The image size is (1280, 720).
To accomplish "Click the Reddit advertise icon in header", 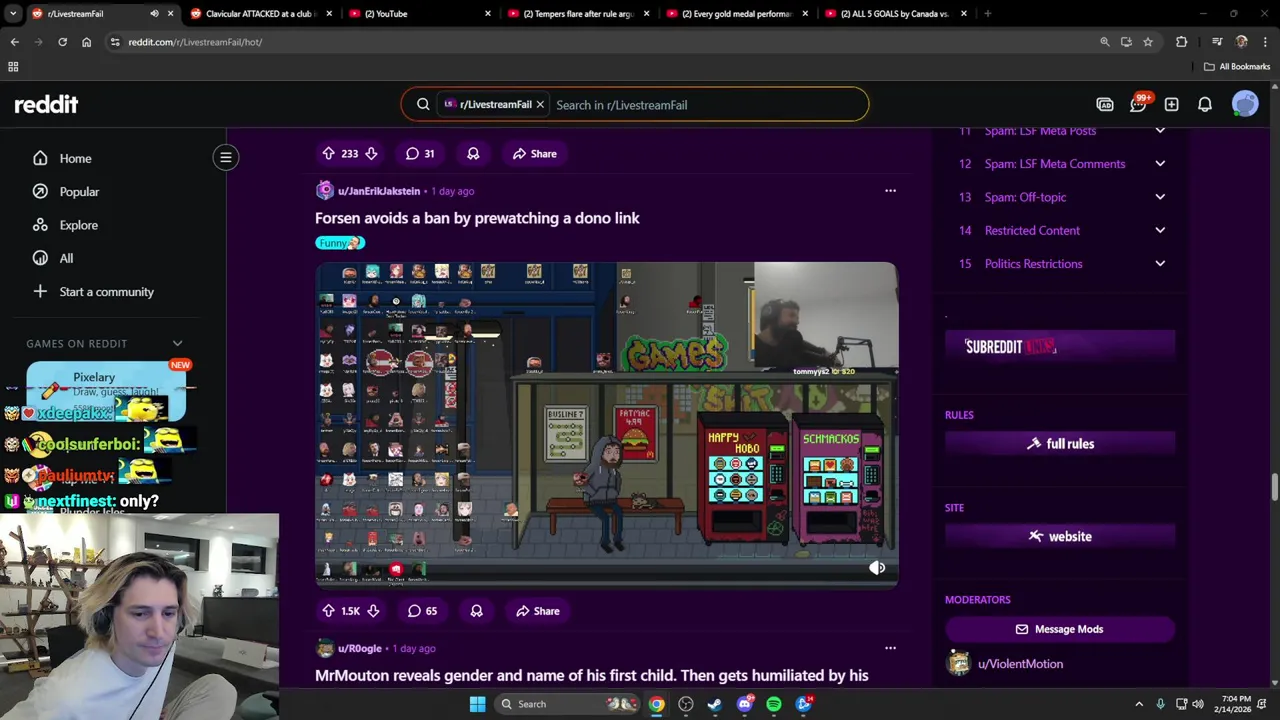I will point(1105,104).
